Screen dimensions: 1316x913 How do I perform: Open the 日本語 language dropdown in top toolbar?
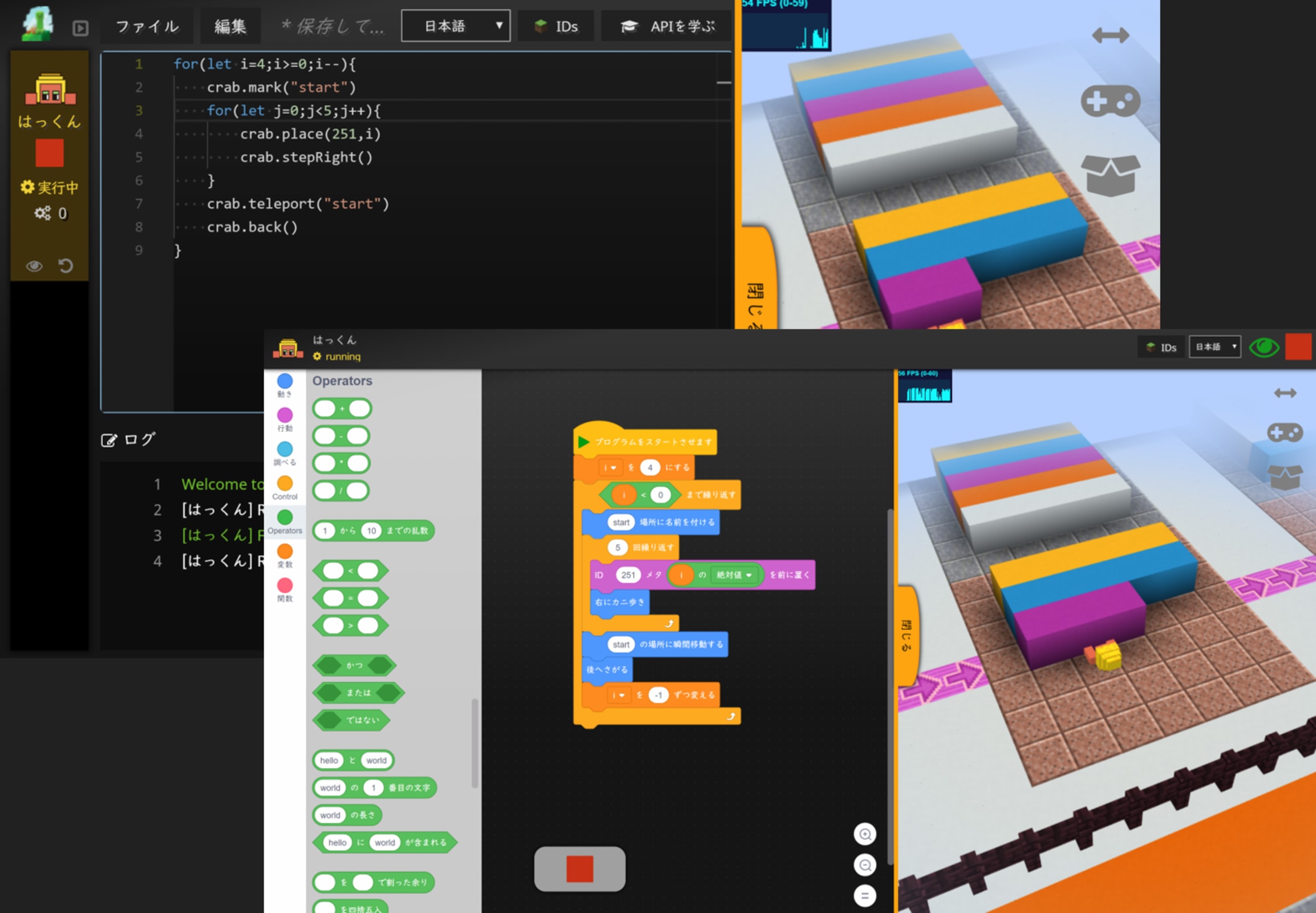point(456,26)
